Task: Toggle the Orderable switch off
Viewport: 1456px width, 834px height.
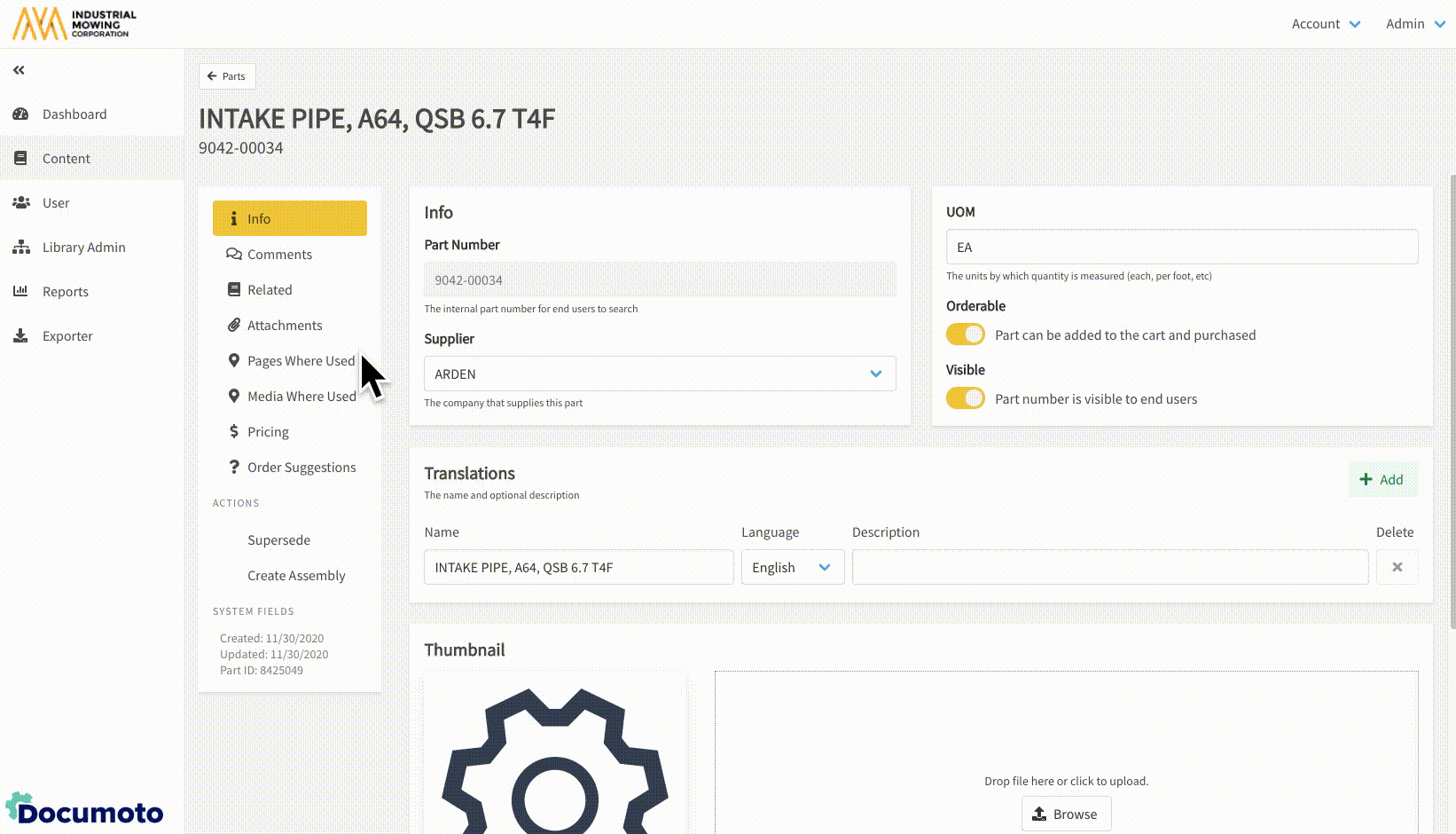Action: coord(965,334)
